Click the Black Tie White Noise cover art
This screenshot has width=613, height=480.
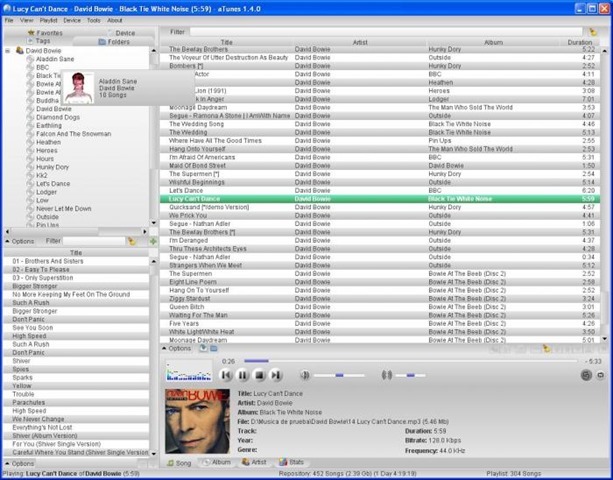(197, 421)
